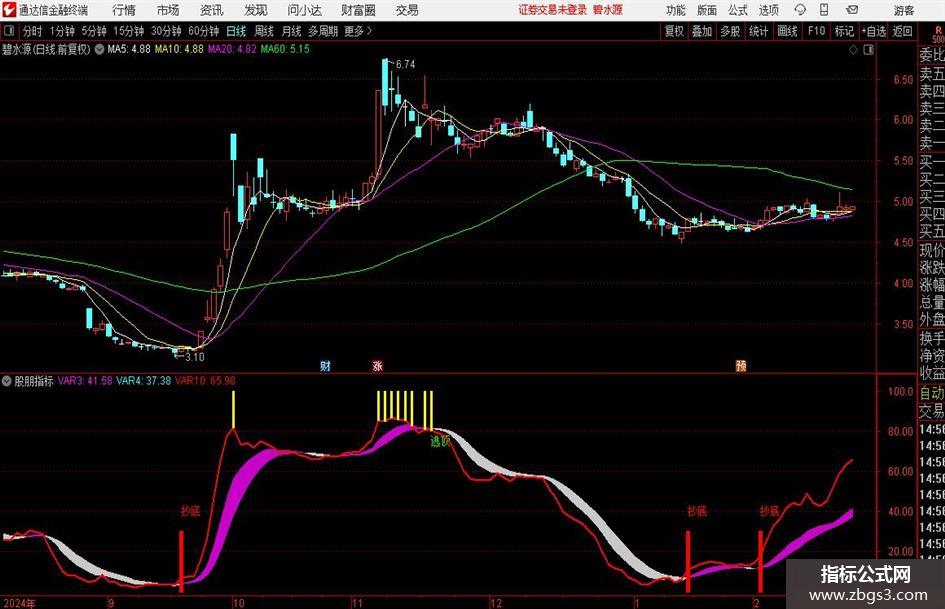Select the 日线 daily period
This screenshot has height=609, width=945.
point(236,31)
